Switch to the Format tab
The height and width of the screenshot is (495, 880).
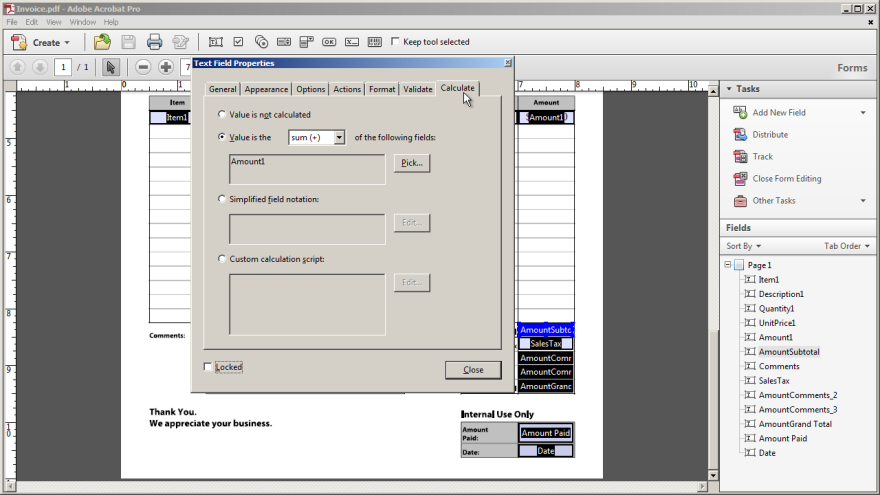click(382, 89)
